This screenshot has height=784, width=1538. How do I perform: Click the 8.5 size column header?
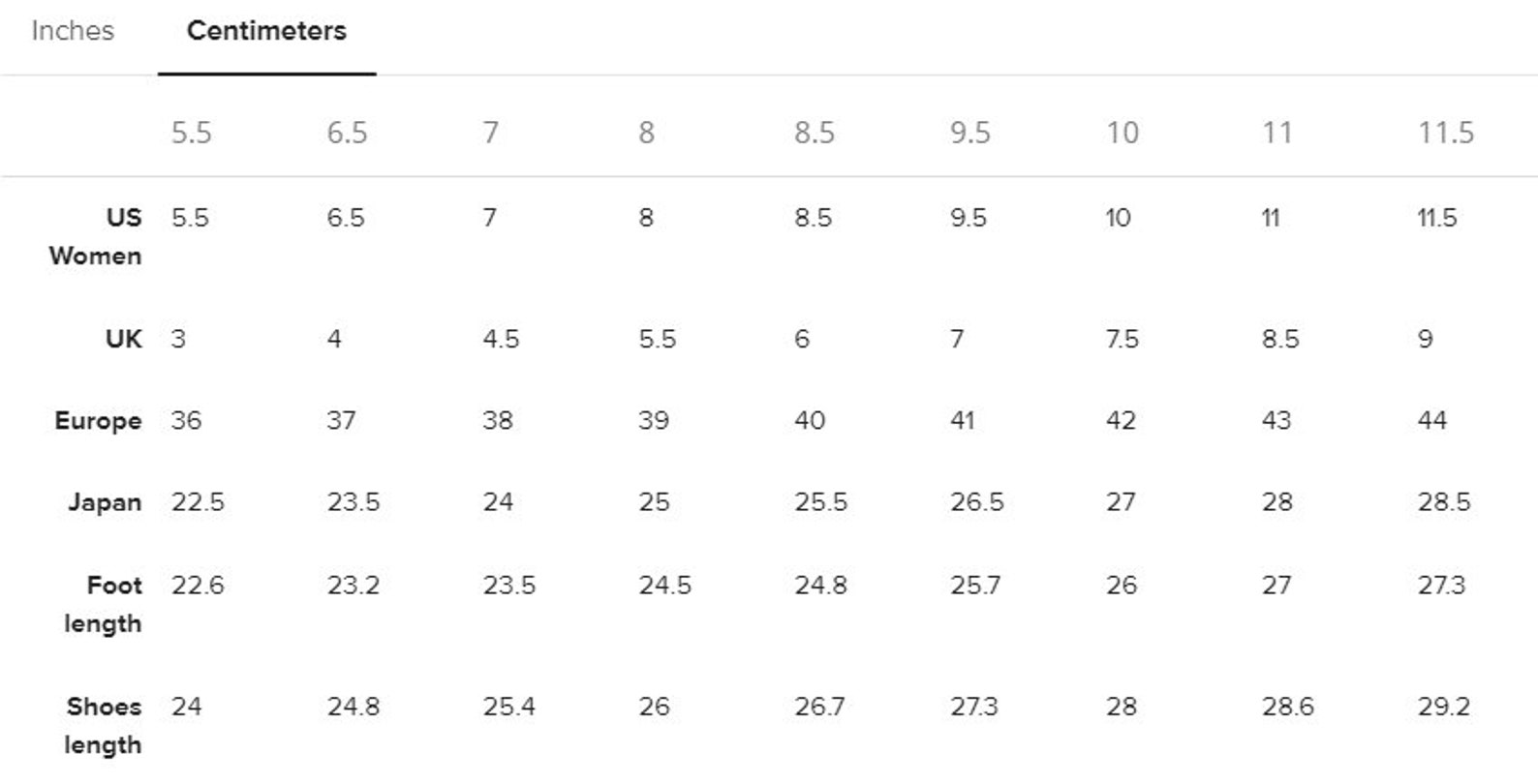[815, 133]
